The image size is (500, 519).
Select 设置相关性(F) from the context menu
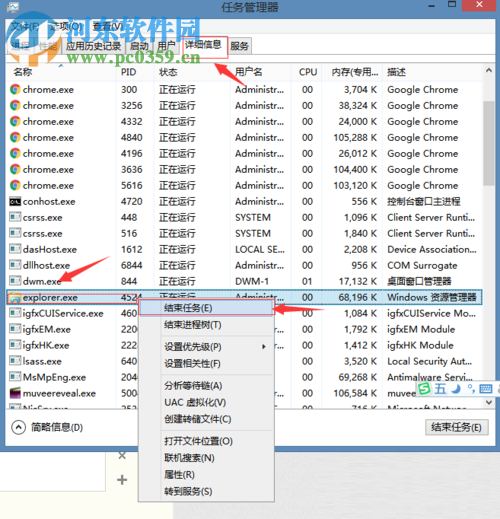(206, 363)
